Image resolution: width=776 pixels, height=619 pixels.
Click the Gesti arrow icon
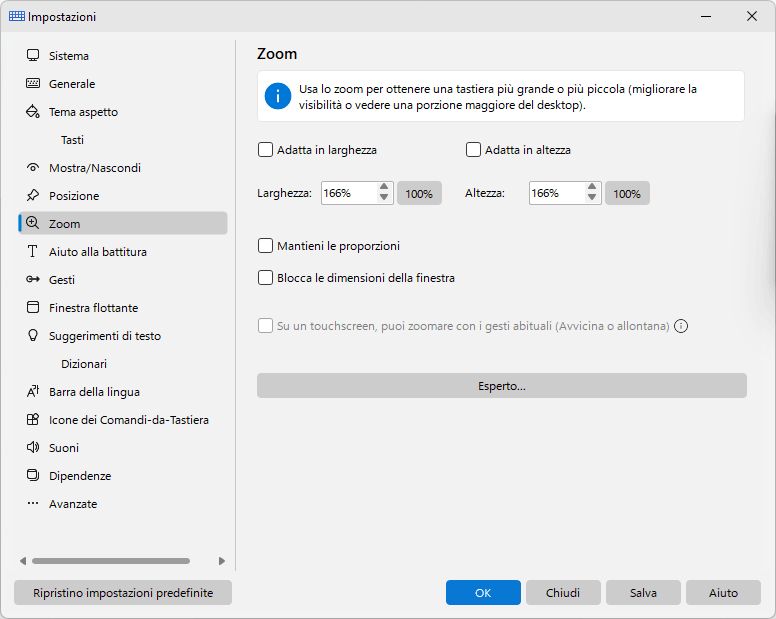coord(33,280)
